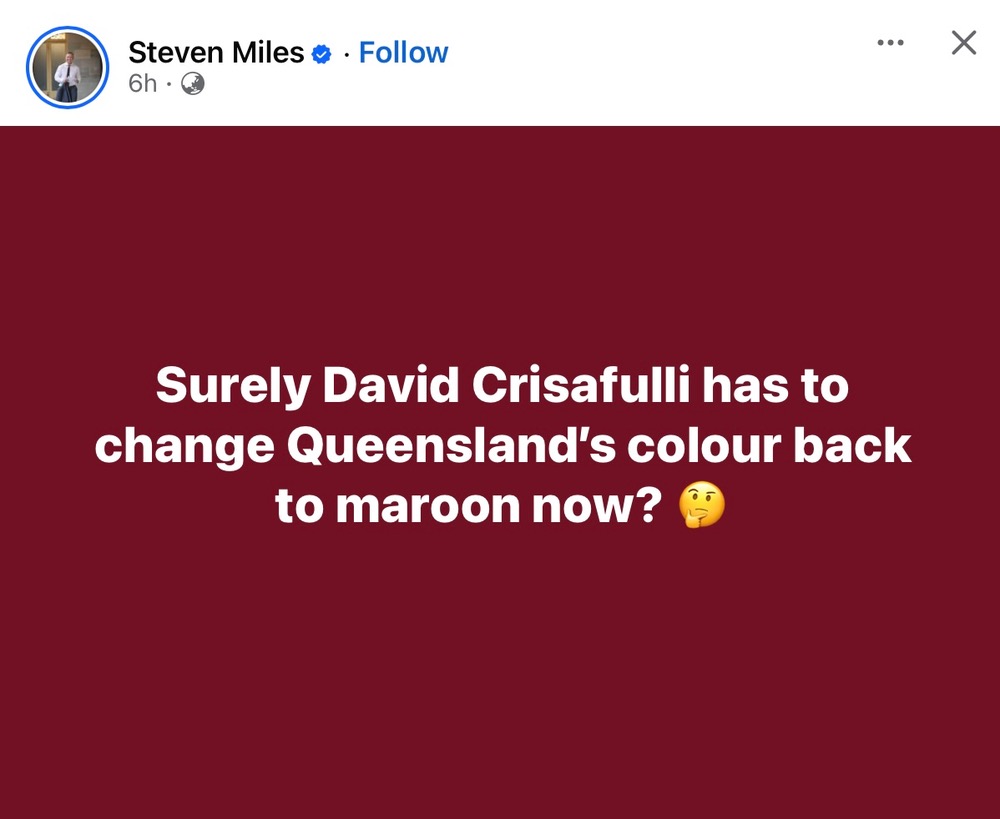Follow Steven Miles
The width and height of the screenshot is (1000, 819).
403,53
